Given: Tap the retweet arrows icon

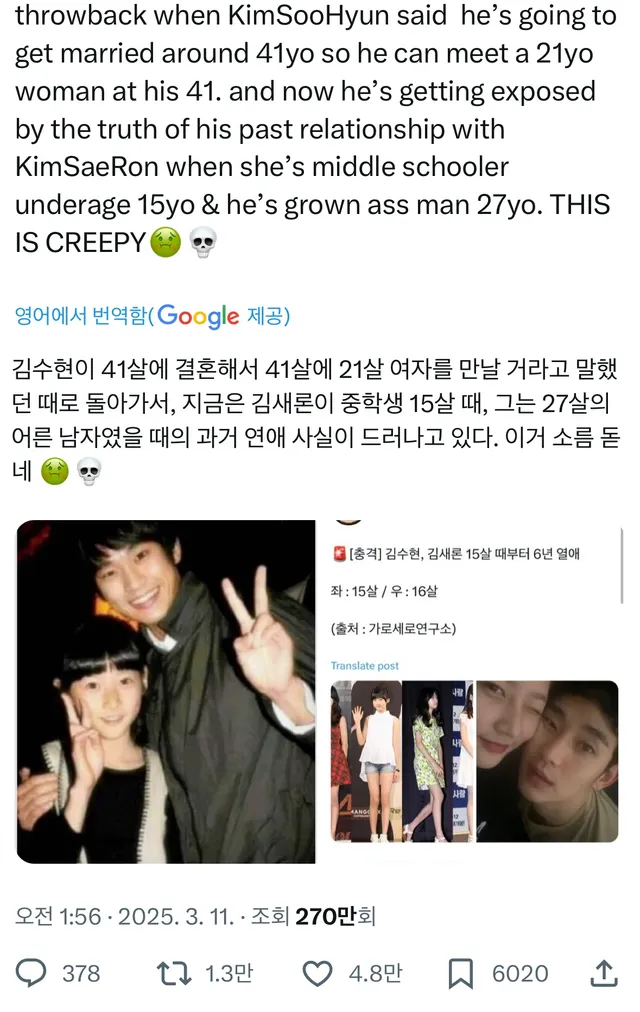Looking at the screenshot, I should 174,973.
